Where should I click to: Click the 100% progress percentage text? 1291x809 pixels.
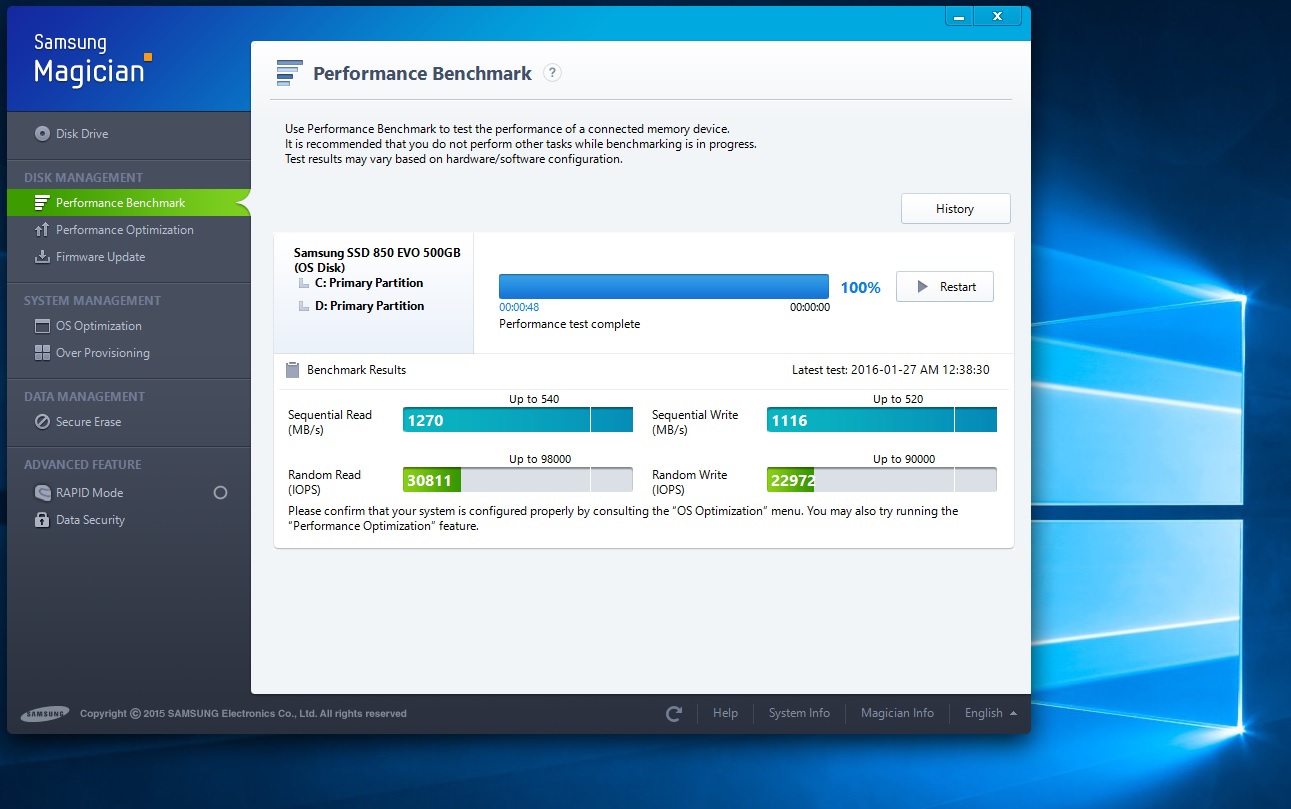pyautogui.click(x=860, y=288)
